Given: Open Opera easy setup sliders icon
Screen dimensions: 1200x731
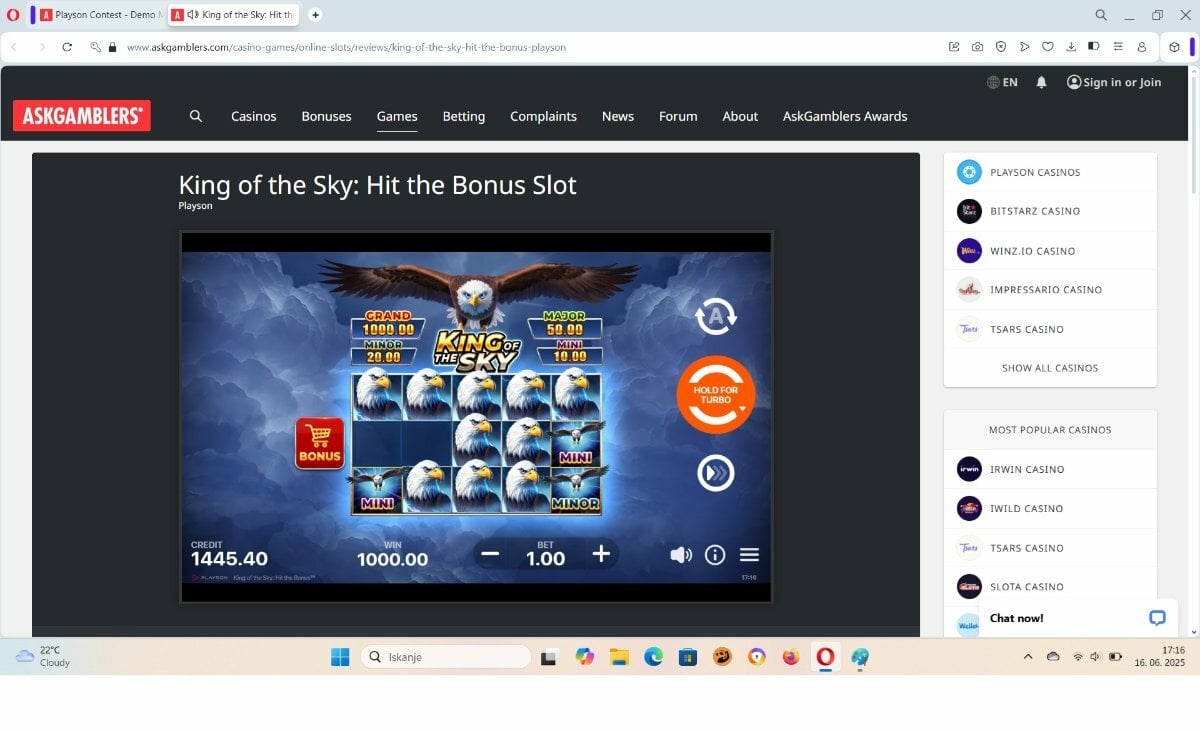Looking at the screenshot, I should (1118, 47).
